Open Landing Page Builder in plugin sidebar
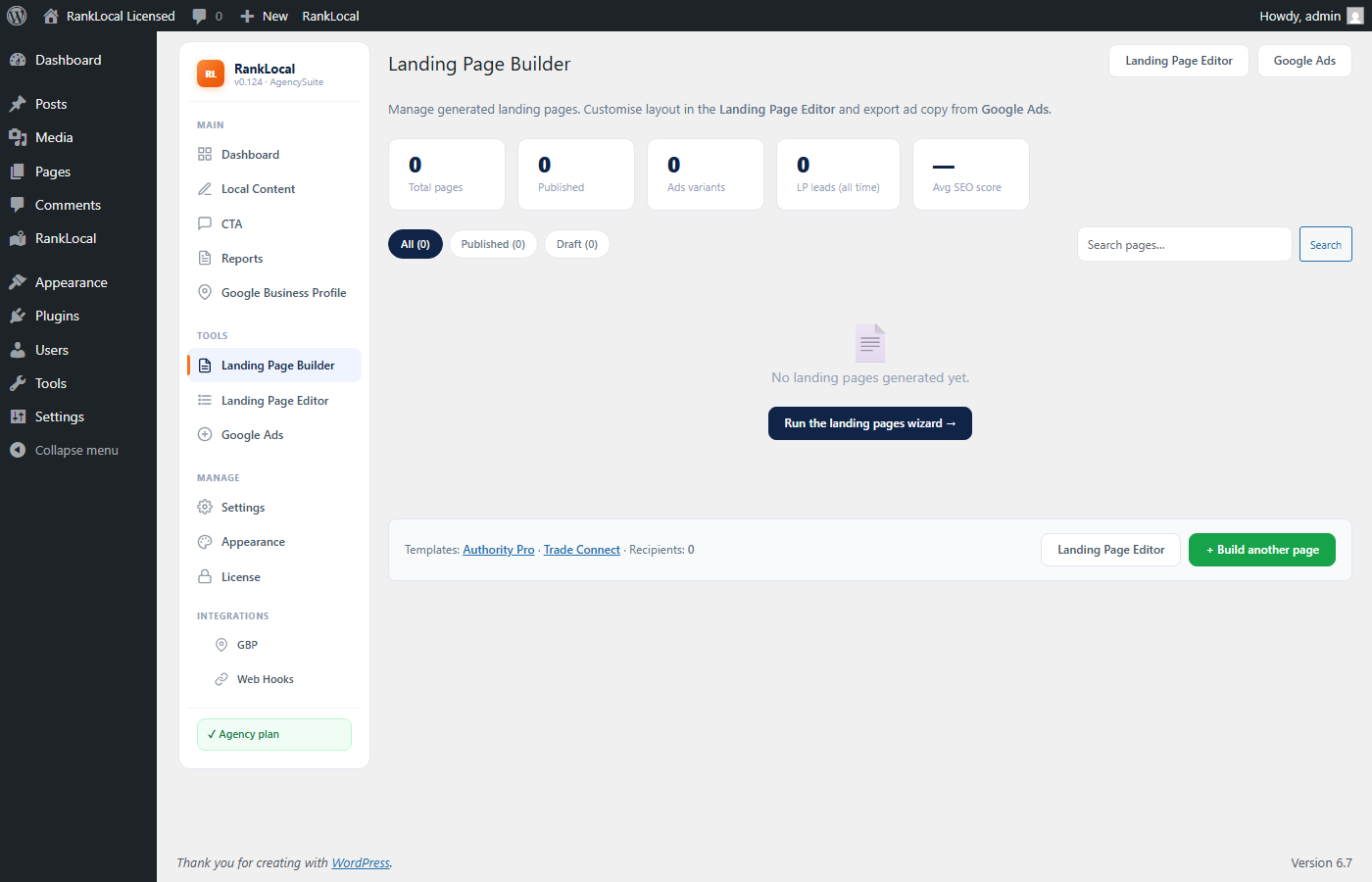Screen dimensions: 1372x882 coord(274,366)
